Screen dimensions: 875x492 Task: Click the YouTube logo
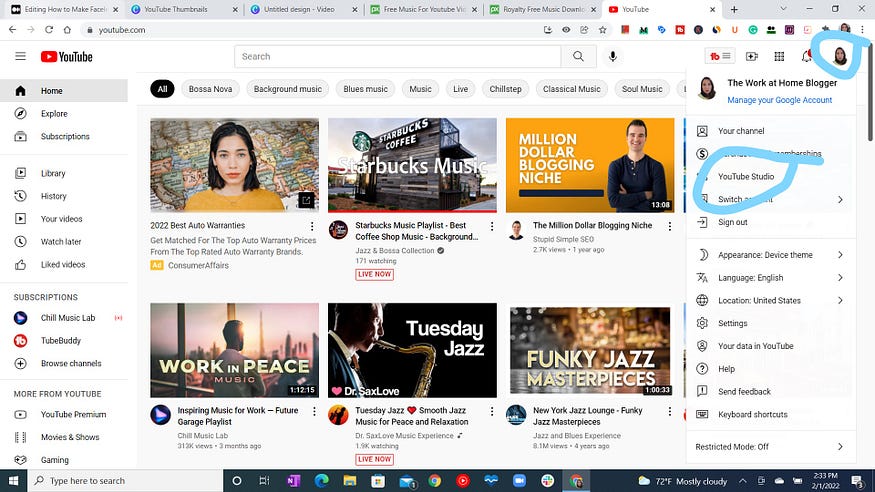66,56
